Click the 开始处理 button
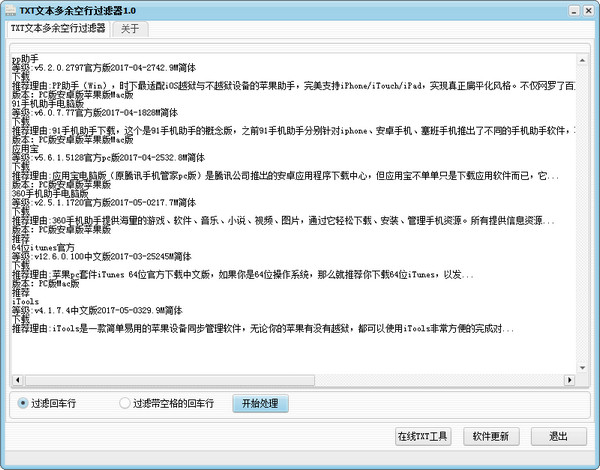 [x=260, y=403]
